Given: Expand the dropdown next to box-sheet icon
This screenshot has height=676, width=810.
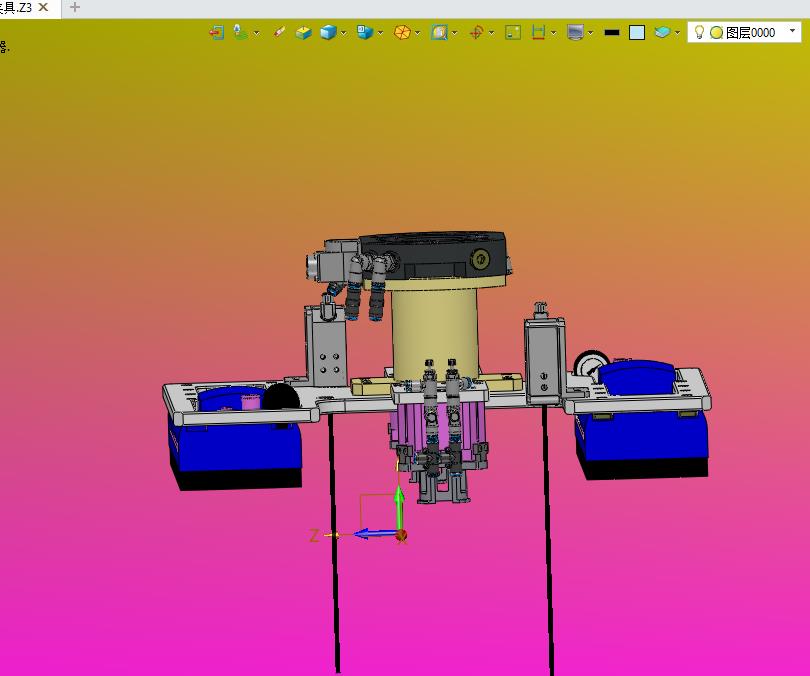Looking at the screenshot, I should [381, 33].
